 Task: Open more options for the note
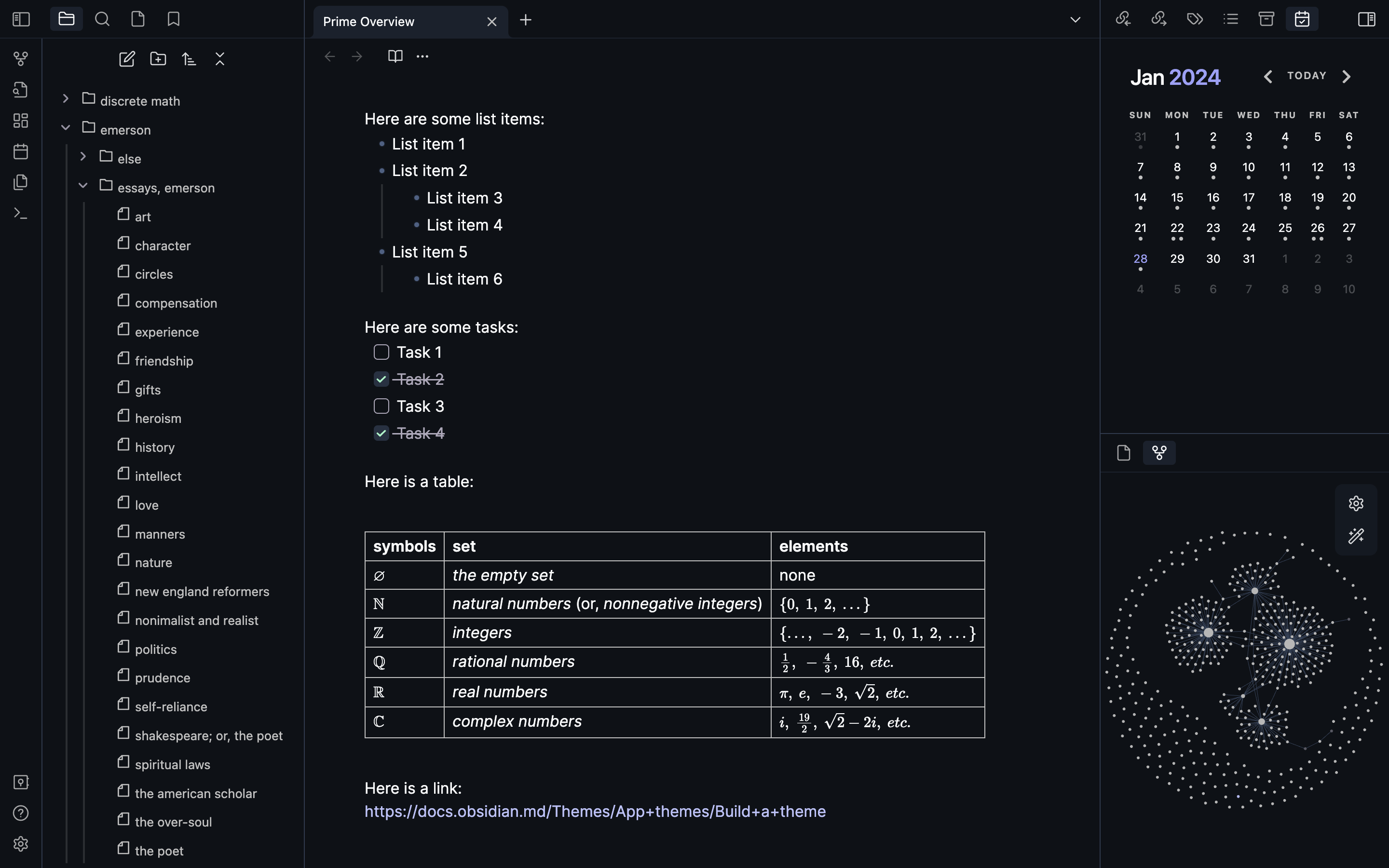tap(422, 56)
